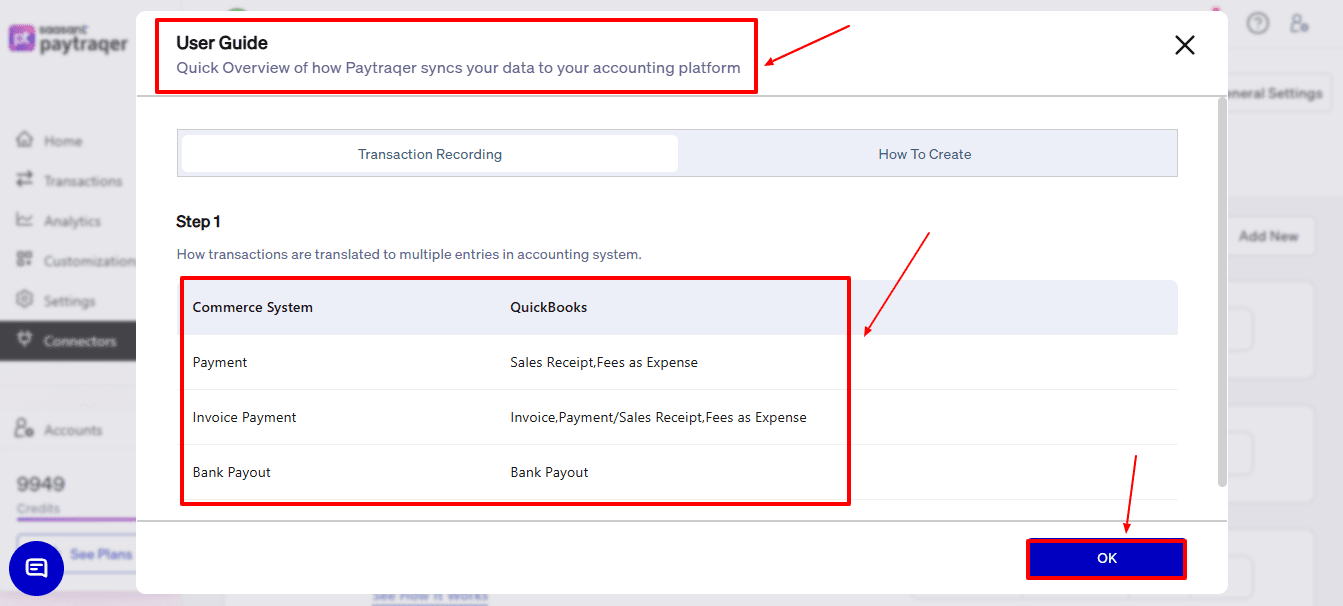The height and width of the screenshot is (606, 1343).
Task: Click the Home sidebar icon
Action: 25,140
